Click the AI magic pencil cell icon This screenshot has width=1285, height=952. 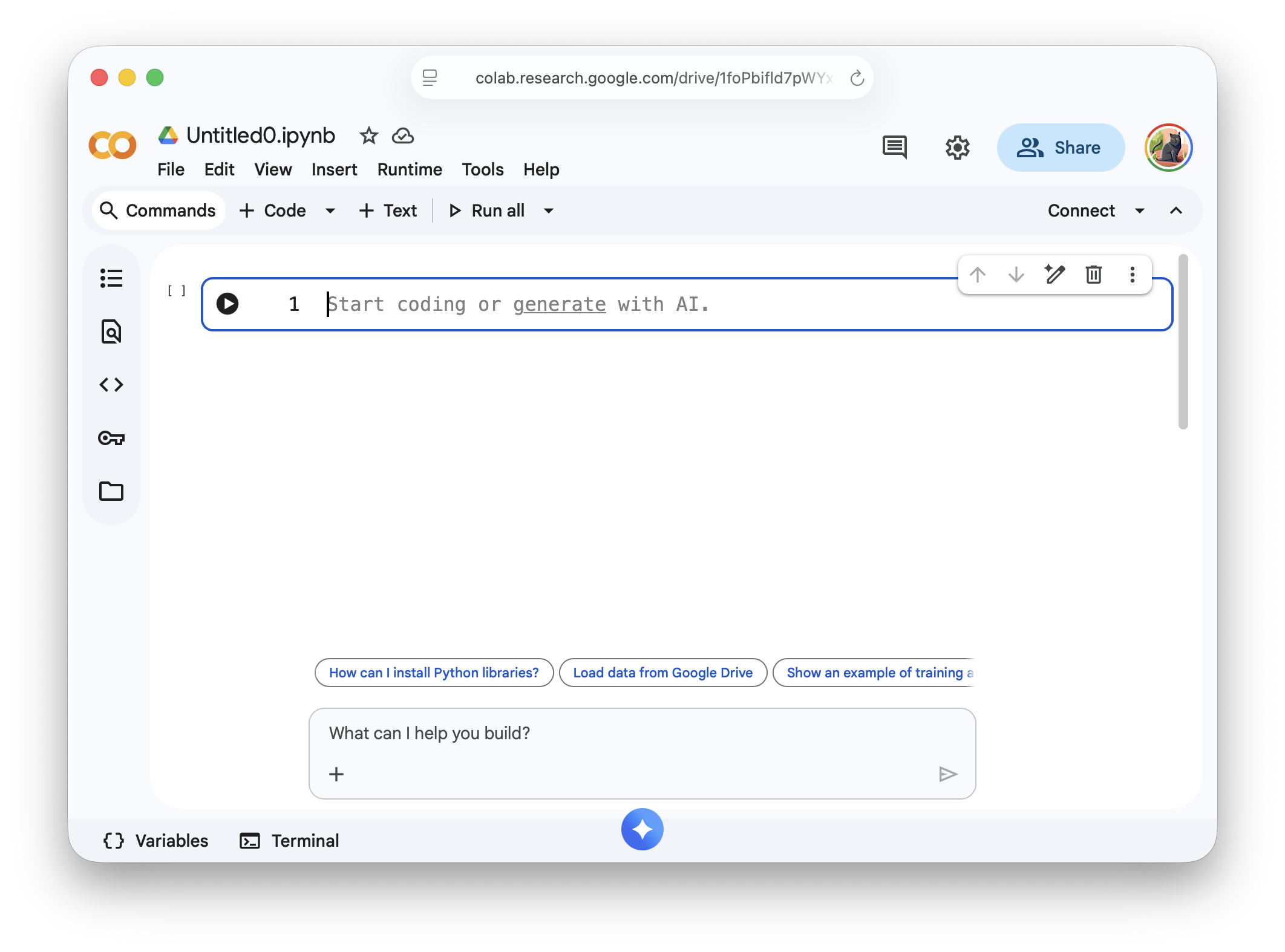pos(1054,274)
